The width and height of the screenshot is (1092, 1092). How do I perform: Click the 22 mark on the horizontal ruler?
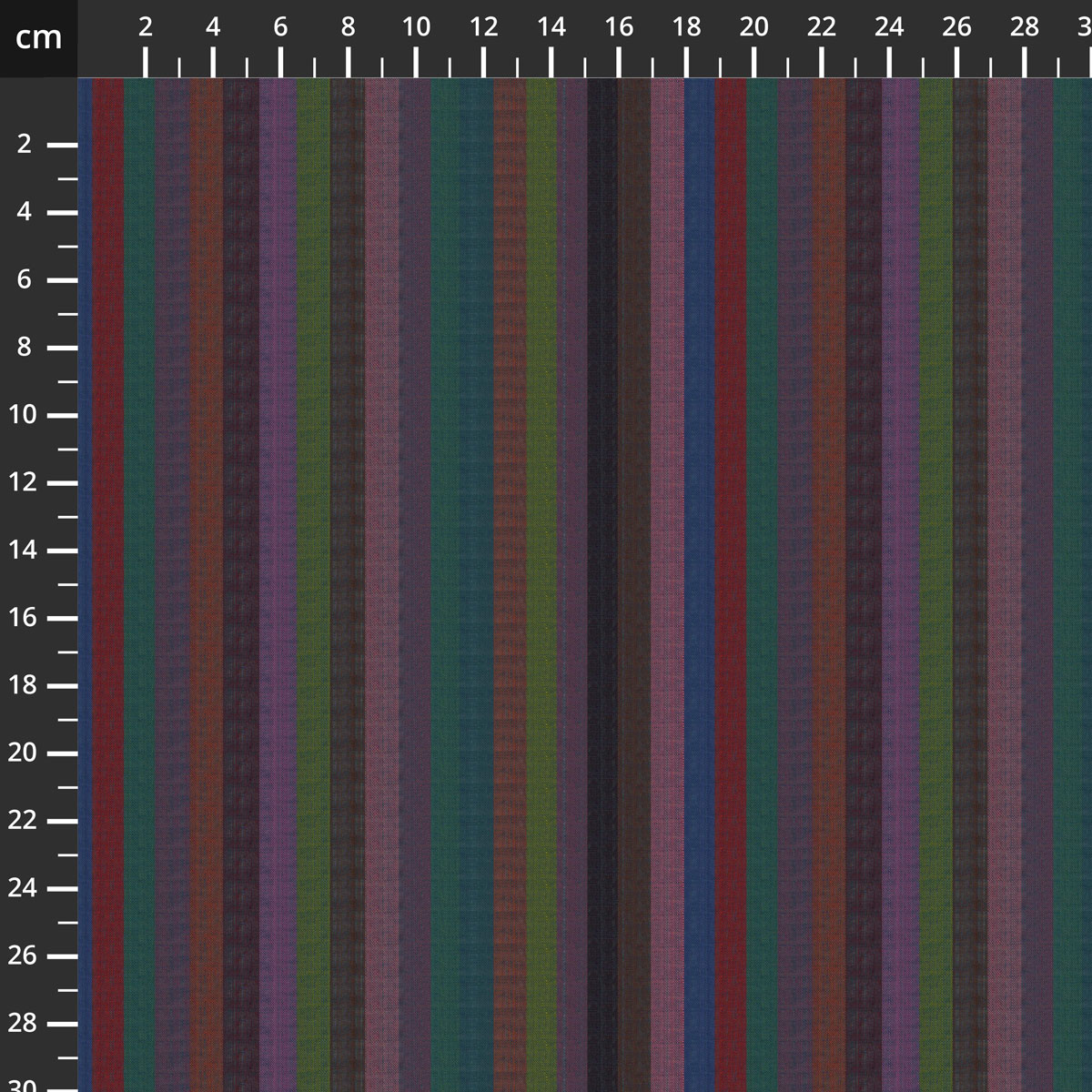[822, 27]
